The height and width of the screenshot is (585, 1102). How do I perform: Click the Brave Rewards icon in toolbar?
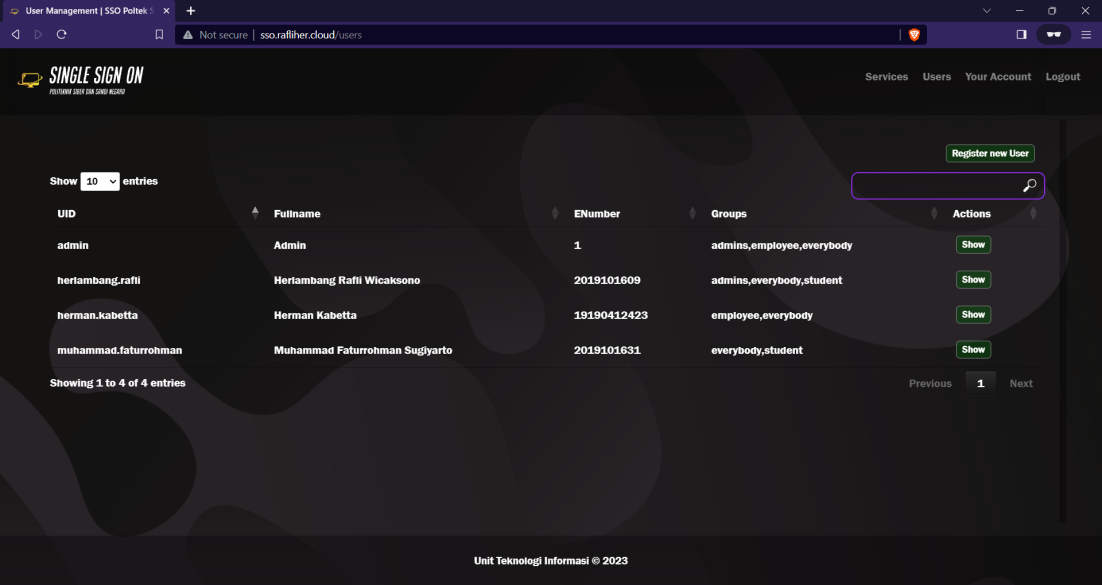1053,33
